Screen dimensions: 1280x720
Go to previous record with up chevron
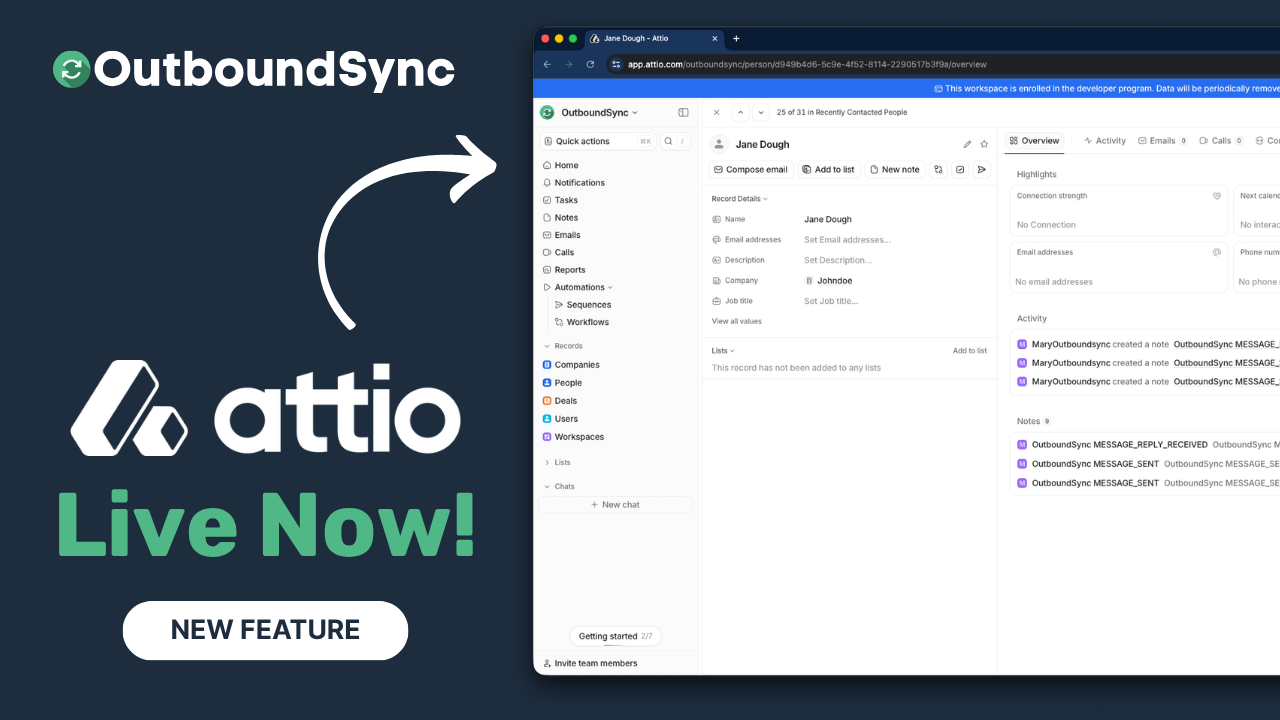[x=741, y=113]
